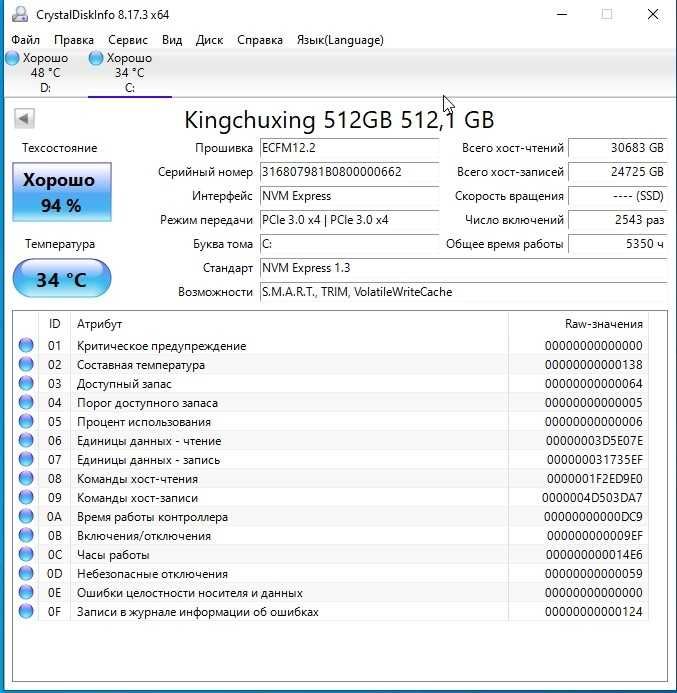Click power-on hours value 5350 ч
This screenshot has width=677, height=693.
coord(617,244)
